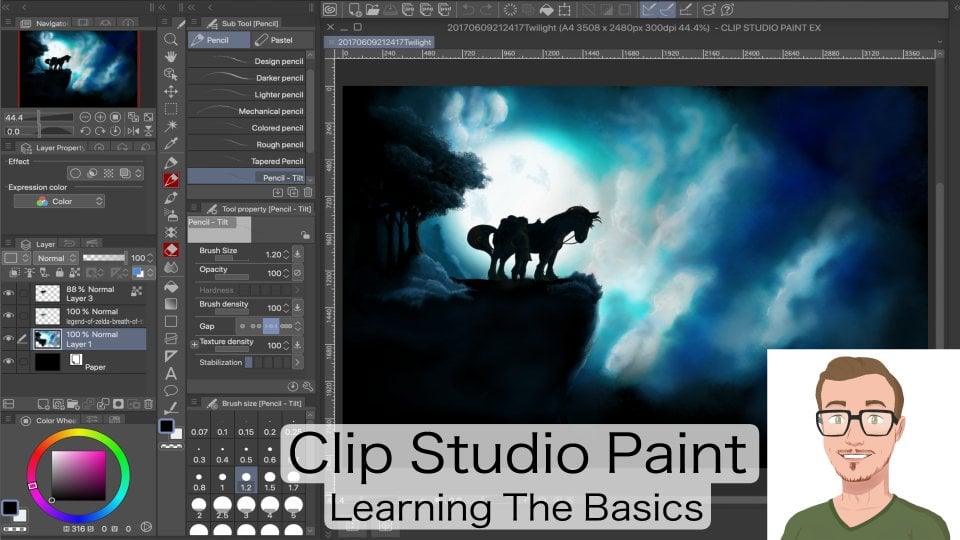Expand the Stabilization settings arrow
This screenshot has width=960, height=540.
tap(297, 362)
